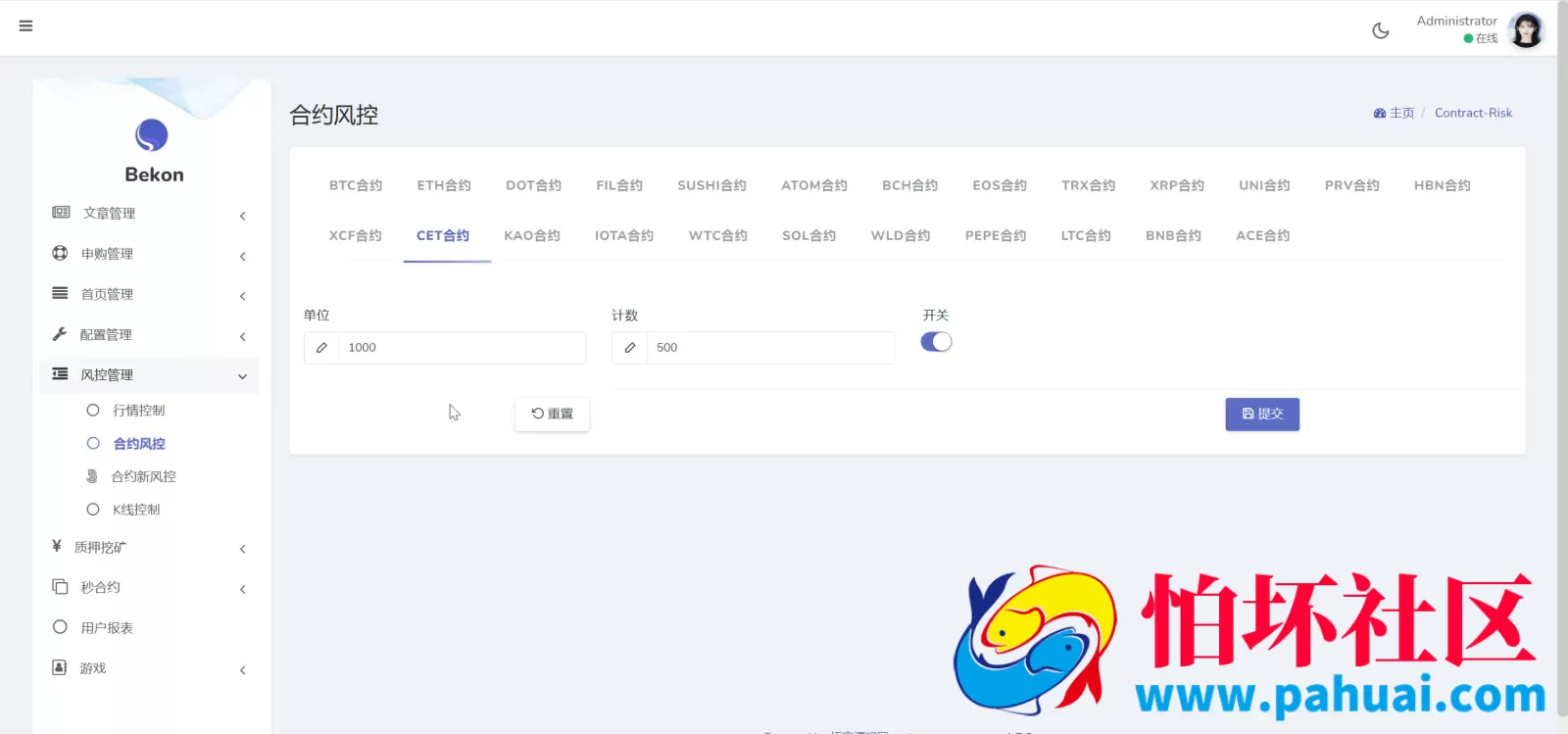Screen dimensions: 1568x734
Task: Open the BNB合约 tab
Action: click(x=1173, y=235)
